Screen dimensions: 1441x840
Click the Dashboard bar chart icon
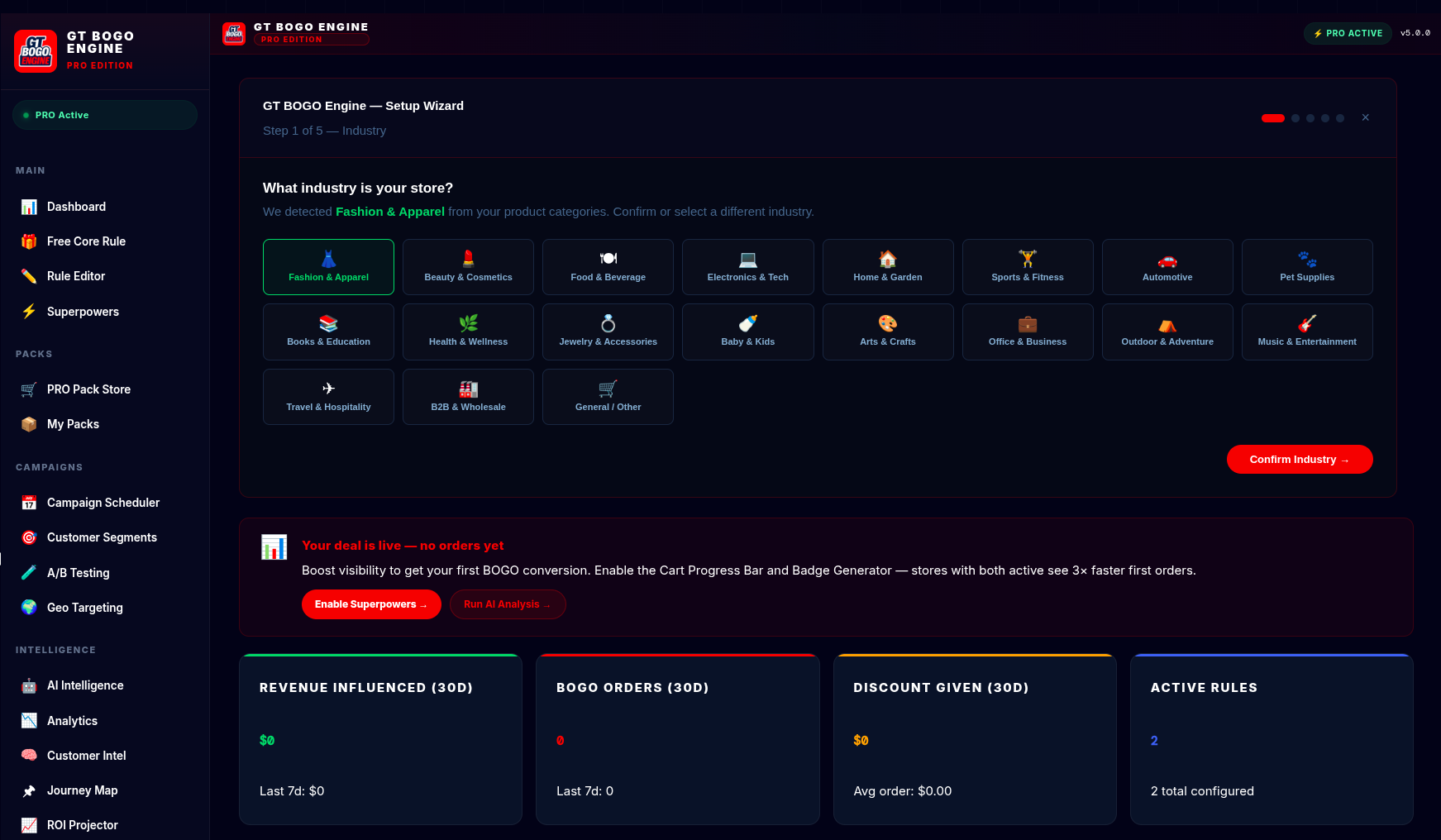[29, 207]
